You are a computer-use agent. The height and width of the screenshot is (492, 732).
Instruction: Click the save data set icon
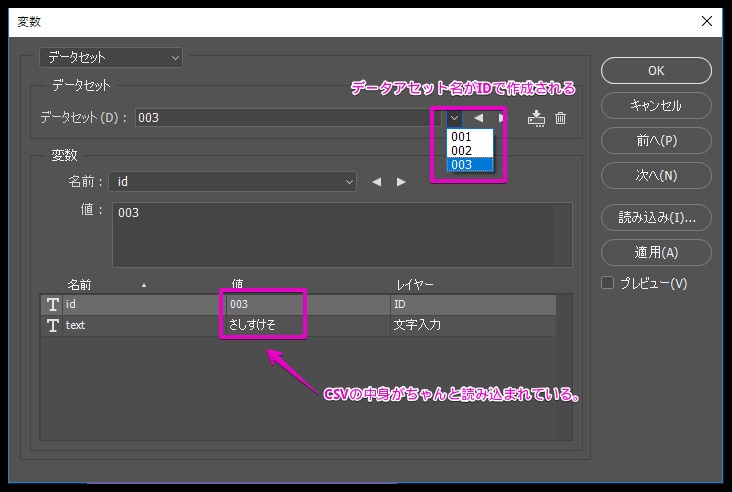(x=537, y=118)
